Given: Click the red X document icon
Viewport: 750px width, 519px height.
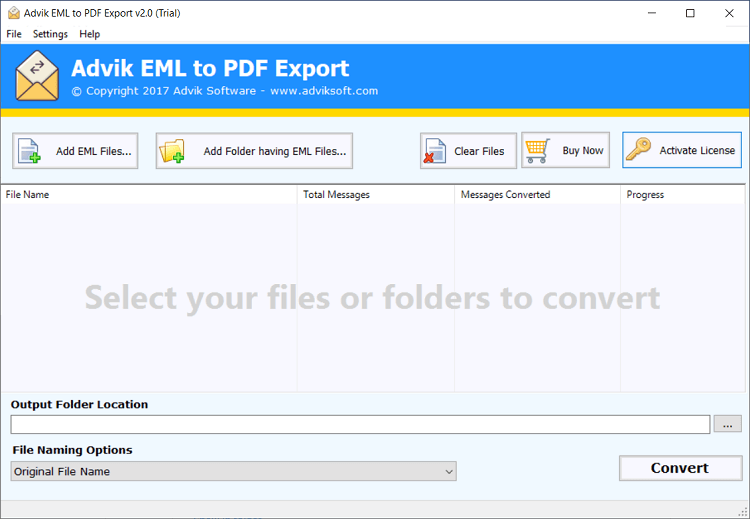Looking at the screenshot, I should click(x=435, y=151).
